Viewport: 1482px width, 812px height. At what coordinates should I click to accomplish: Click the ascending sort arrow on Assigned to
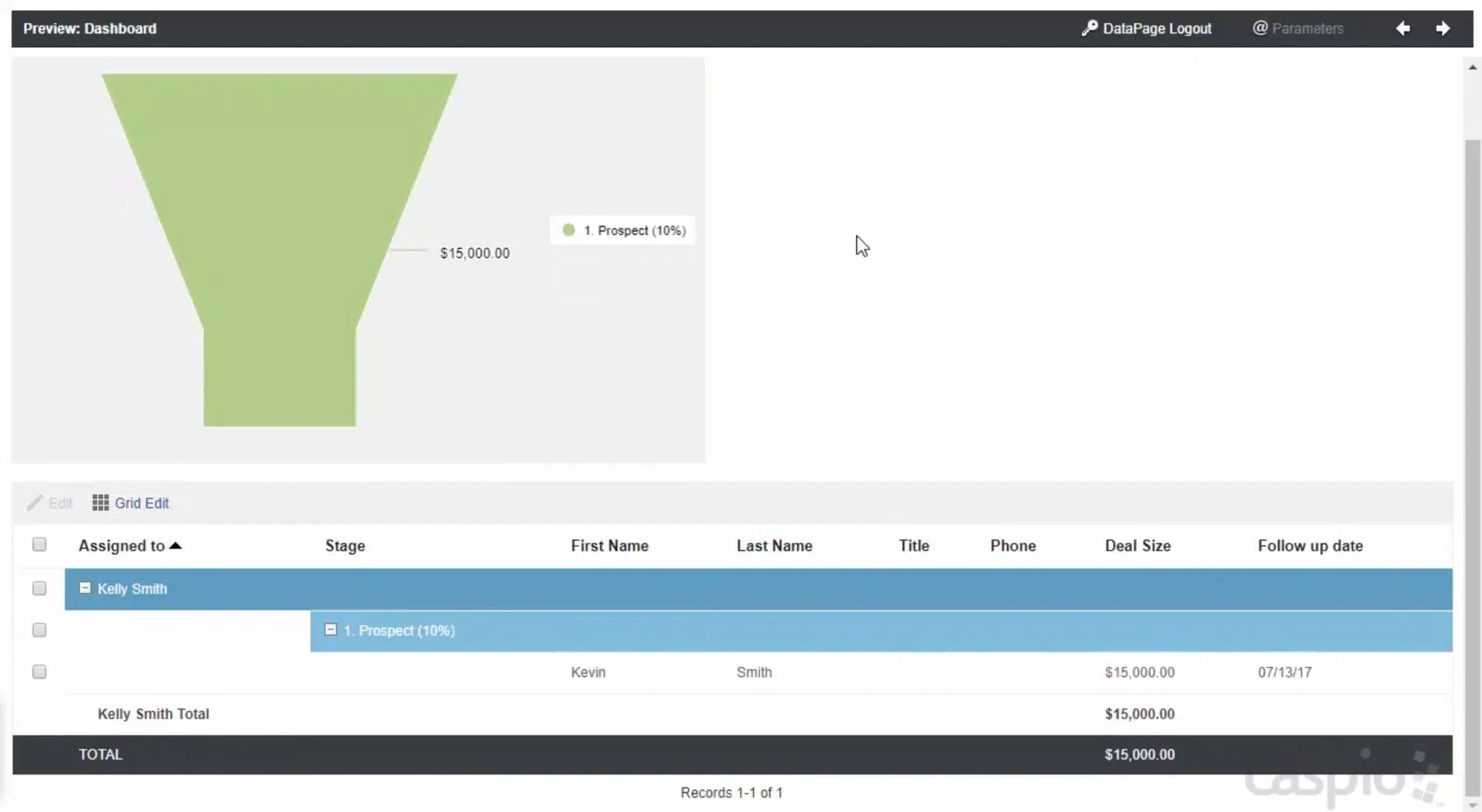(x=175, y=546)
